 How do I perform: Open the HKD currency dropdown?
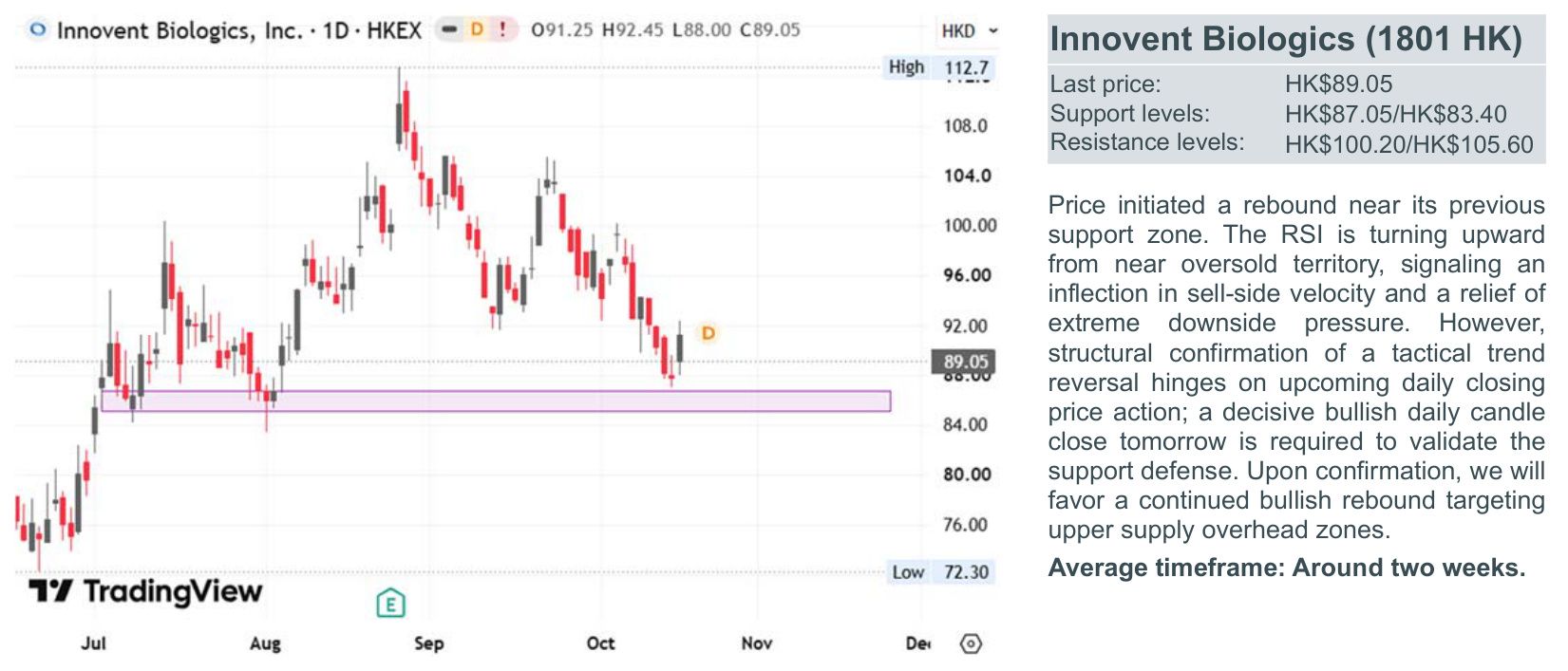tap(970, 31)
